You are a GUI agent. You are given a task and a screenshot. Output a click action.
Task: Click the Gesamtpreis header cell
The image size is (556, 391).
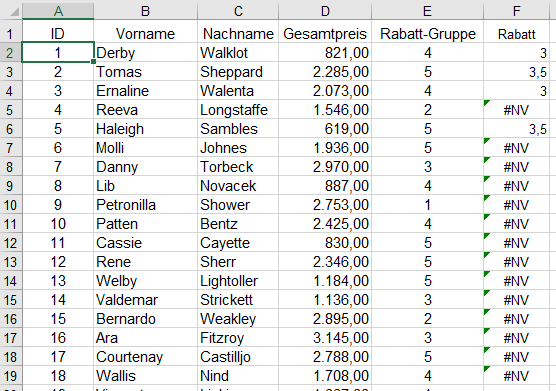coord(325,34)
